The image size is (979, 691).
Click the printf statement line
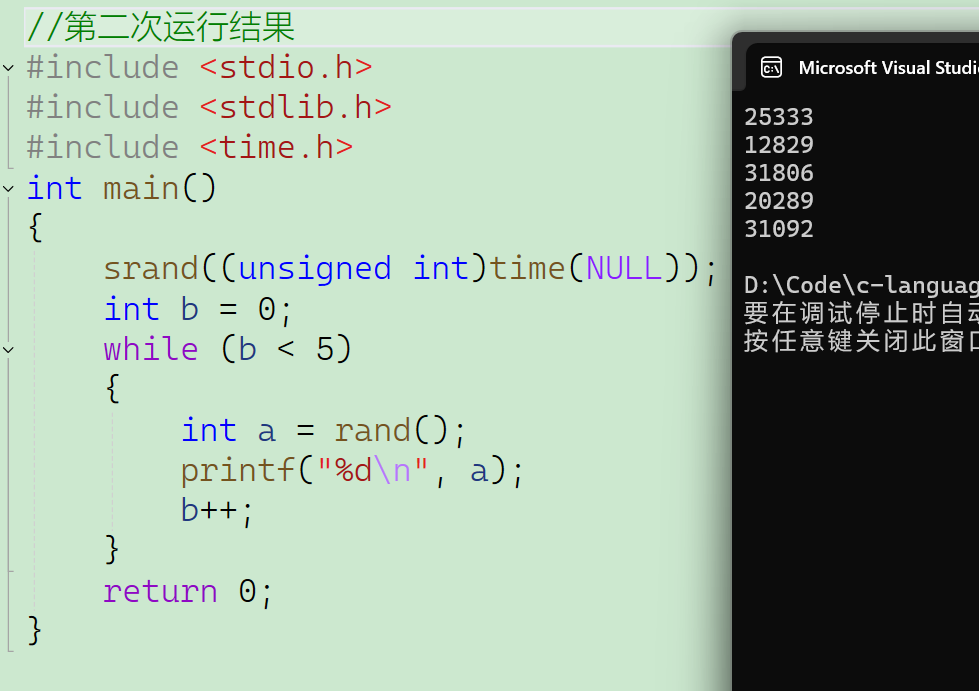(352, 471)
